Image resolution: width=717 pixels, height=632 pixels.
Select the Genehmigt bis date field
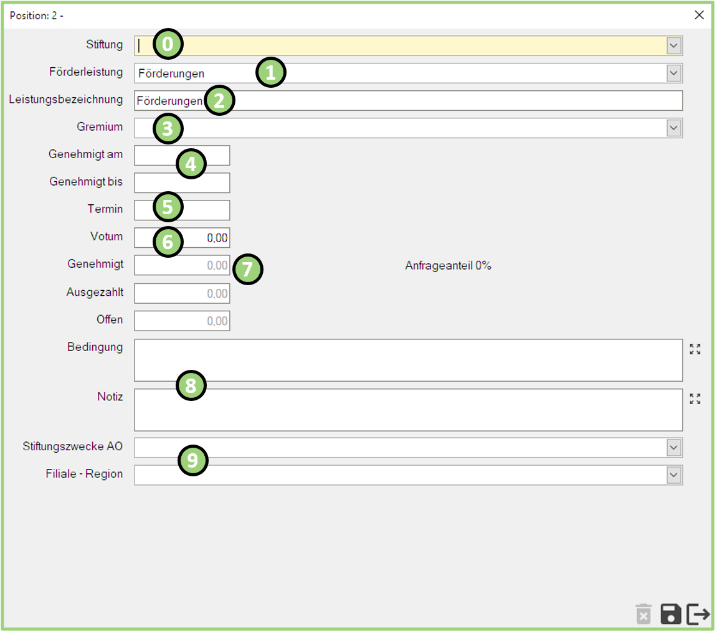coord(182,183)
